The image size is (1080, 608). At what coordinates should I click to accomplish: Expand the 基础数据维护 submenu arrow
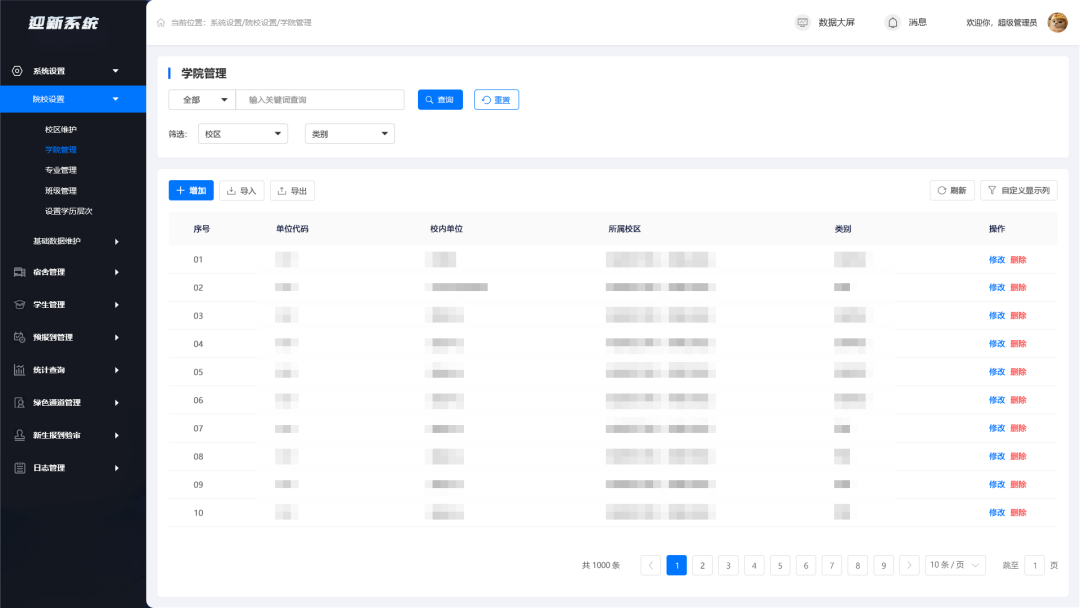click(116, 242)
